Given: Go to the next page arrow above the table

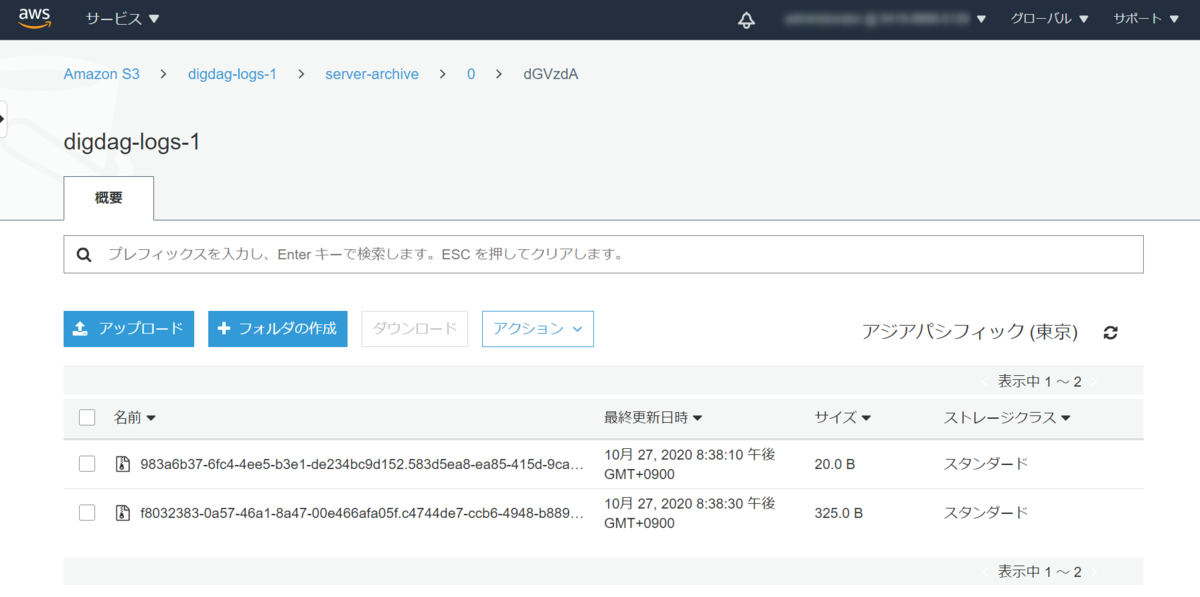Looking at the screenshot, I should tap(1096, 381).
